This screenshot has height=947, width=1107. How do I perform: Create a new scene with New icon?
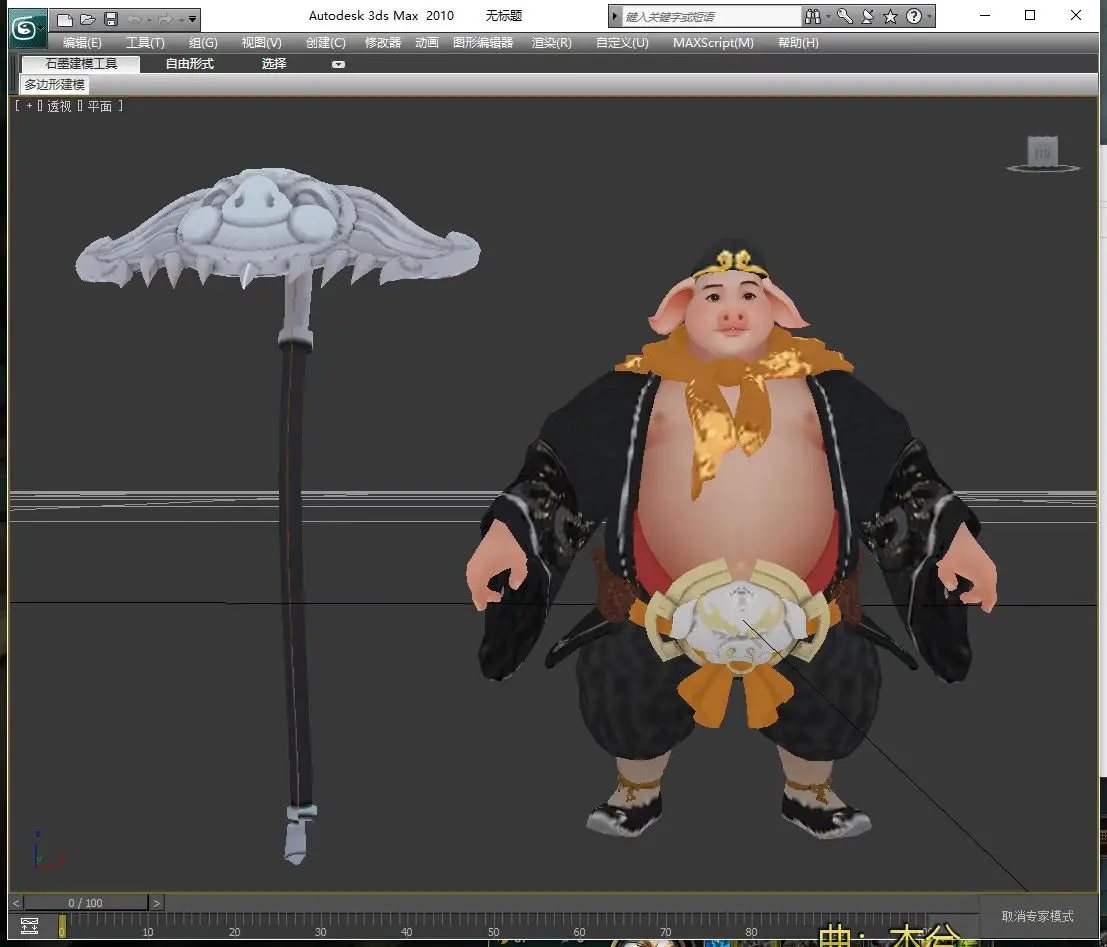point(64,19)
